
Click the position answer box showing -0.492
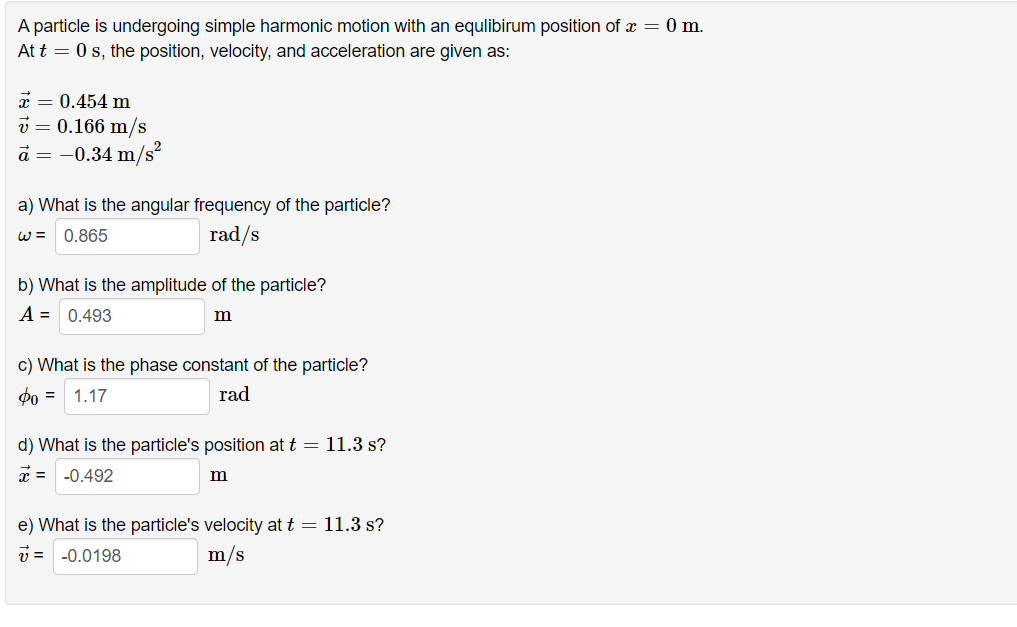coord(127,476)
